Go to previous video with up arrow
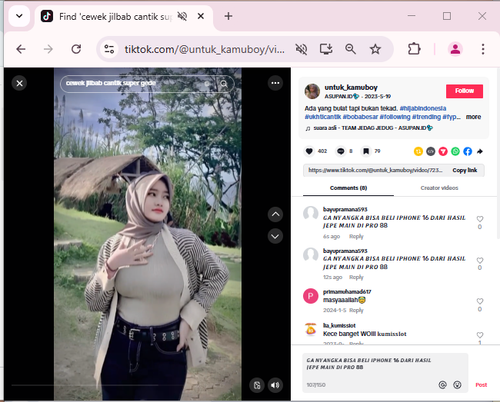 click(275, 214)
